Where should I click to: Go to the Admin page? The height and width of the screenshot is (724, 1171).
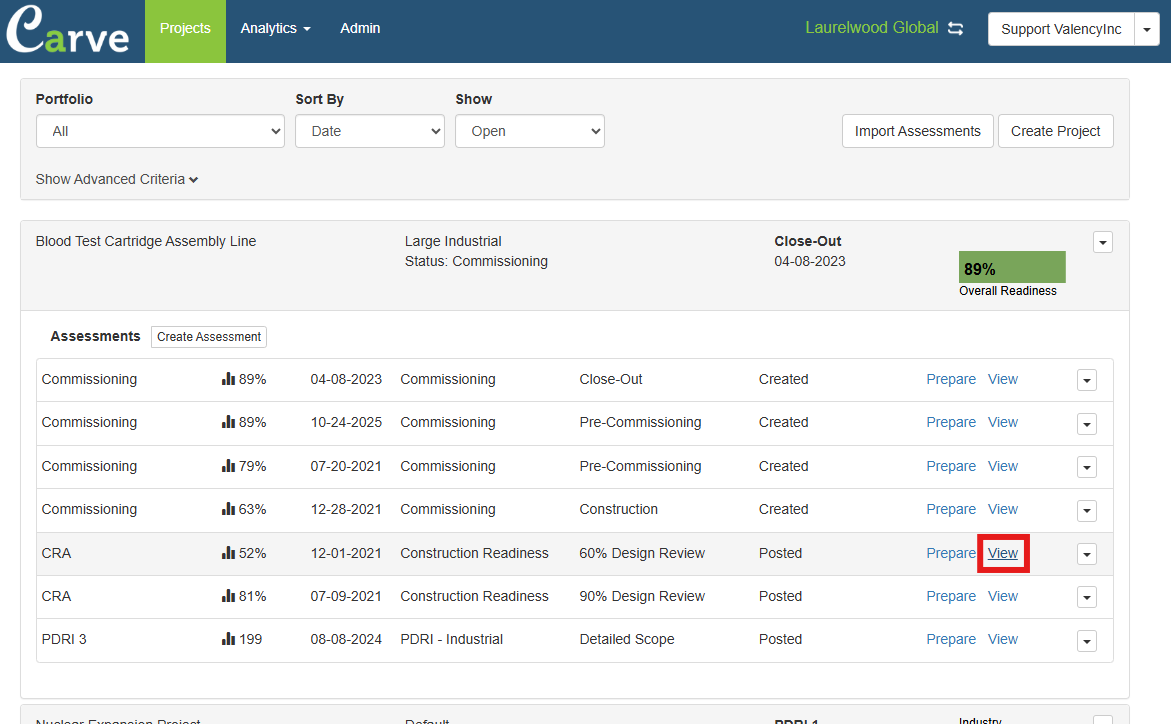360,29
